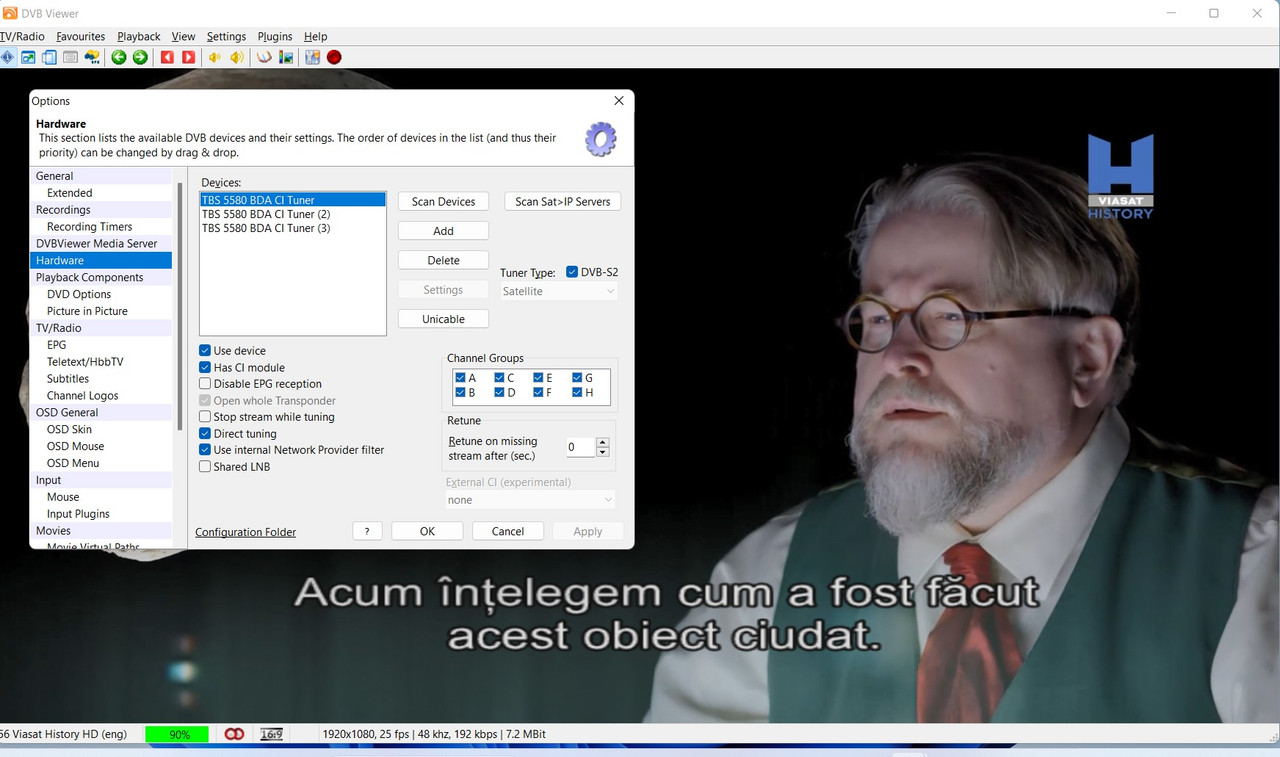Click the red right arrow icon
This screenshot has height=757, width=1280.
(x=188, y=57)
